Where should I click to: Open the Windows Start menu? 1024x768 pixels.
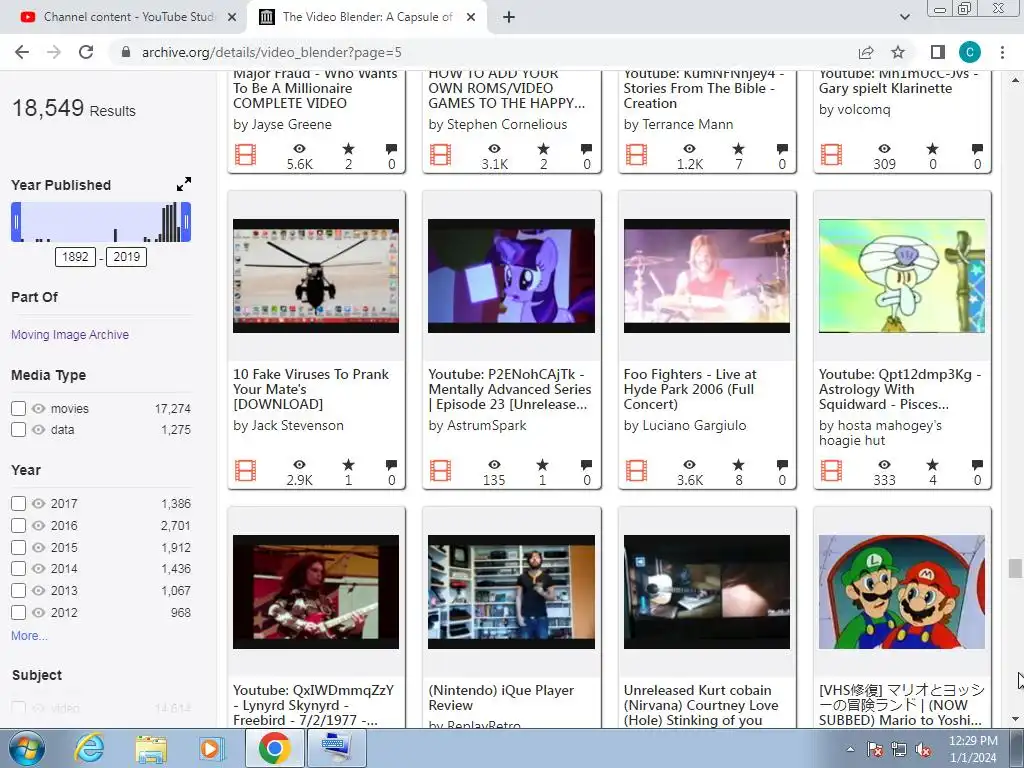coord(27,748)
